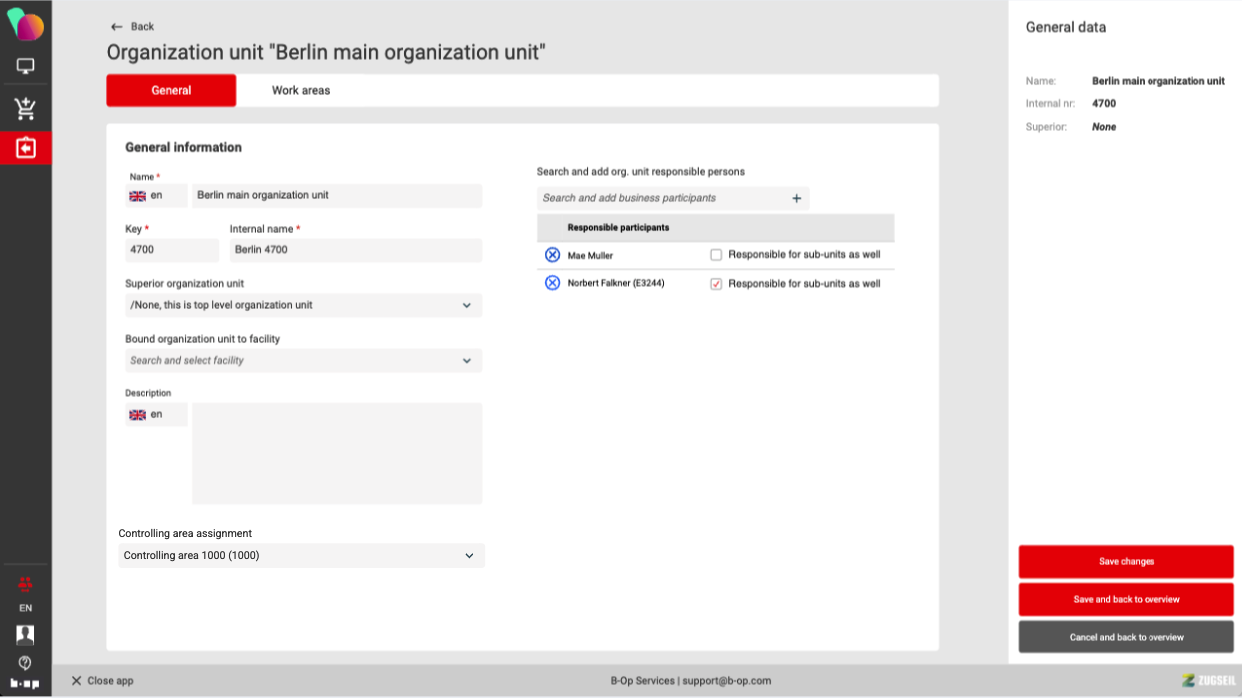Switch to the Work areas tab
The height and width of the screenshot is (698, 1242).
(301, 90)
